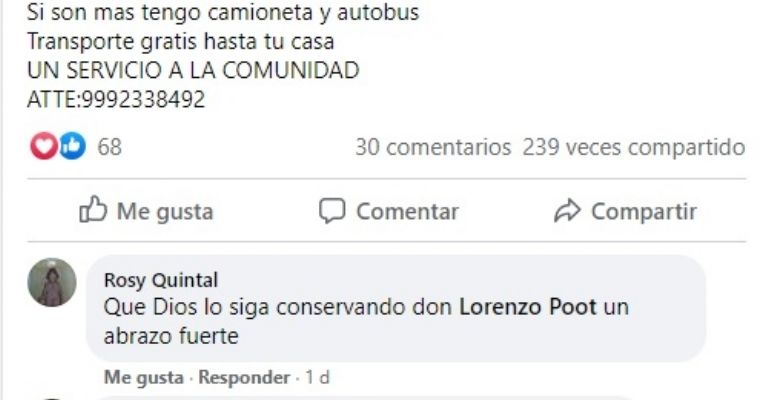768x400 pixels.
Task: Click the 'abrazo fuerte' comment text
Action: [171, 336]
